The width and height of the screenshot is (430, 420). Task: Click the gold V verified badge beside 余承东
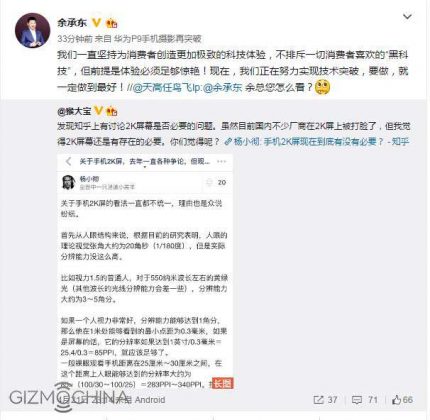tap(96, 22)
